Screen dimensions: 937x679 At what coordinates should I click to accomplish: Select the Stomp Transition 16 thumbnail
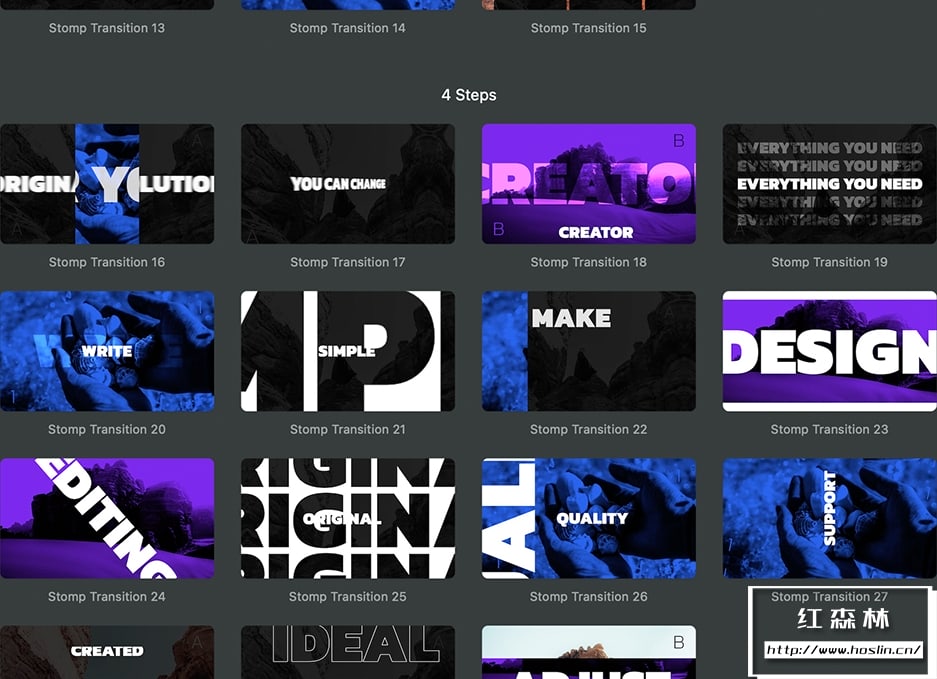click(x=107, y=184)
